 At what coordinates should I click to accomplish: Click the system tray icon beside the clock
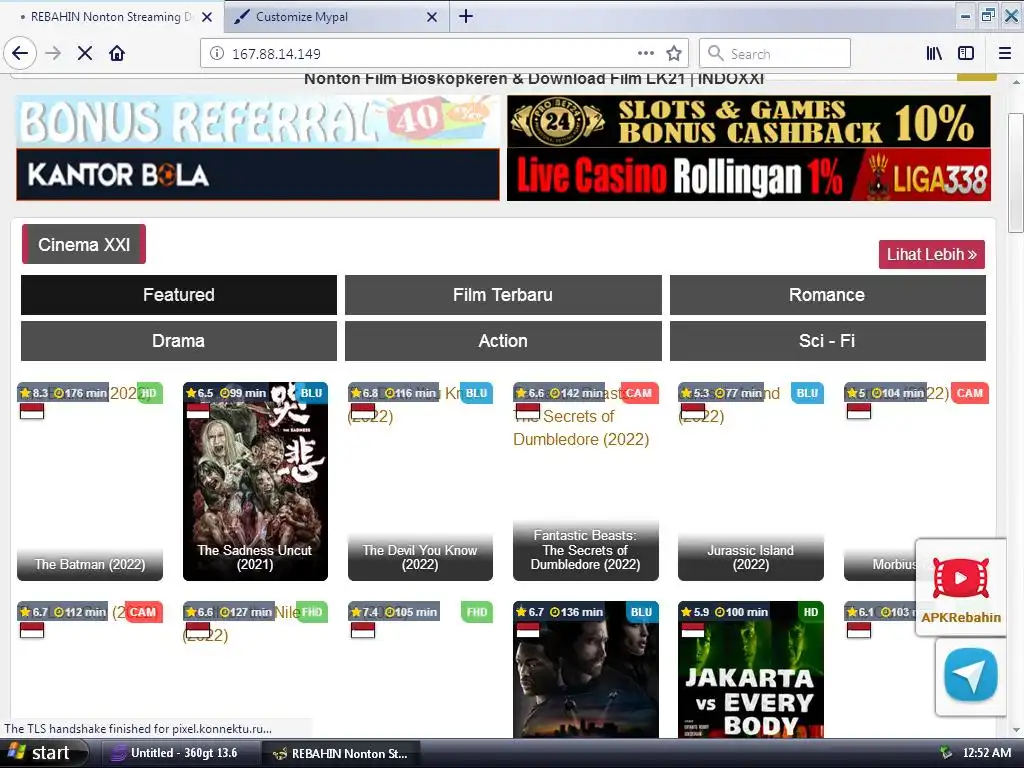tap(945, 753)
